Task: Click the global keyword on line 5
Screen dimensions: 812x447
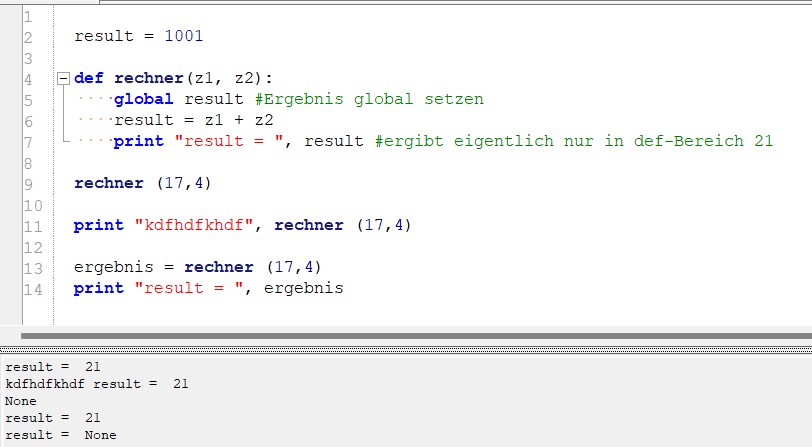Action: (143, 99)
